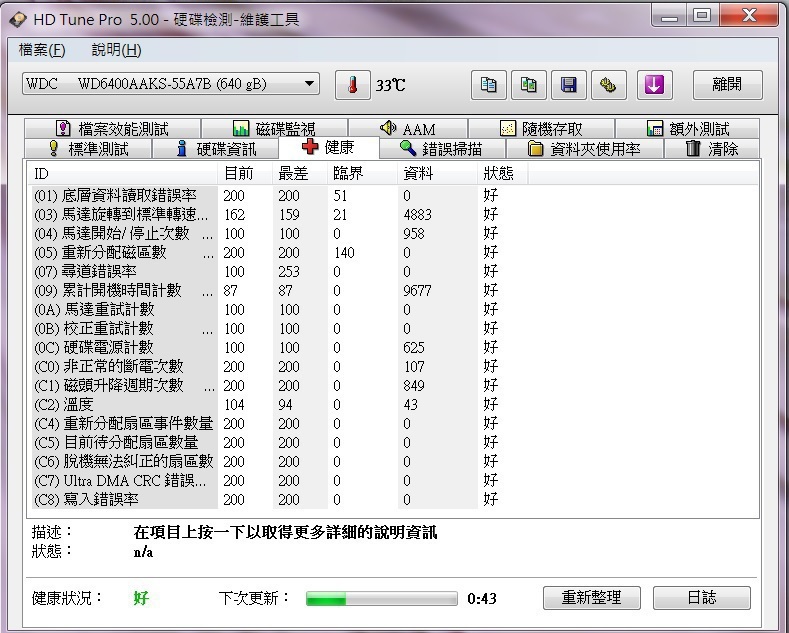This screenshot has height=633, width=789.
Task: Switch to the 錯誤掃描 tab
Action: click(x=442, y=149)
